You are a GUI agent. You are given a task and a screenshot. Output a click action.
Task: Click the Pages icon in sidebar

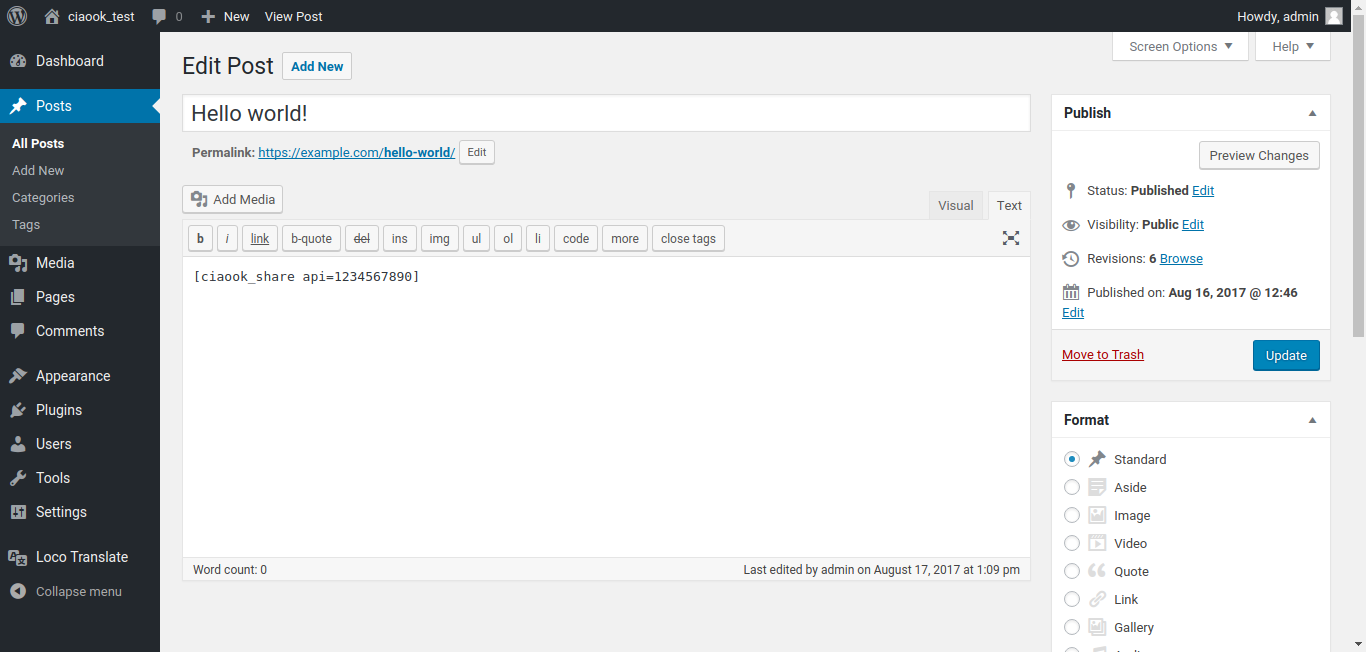pos(18,297)
